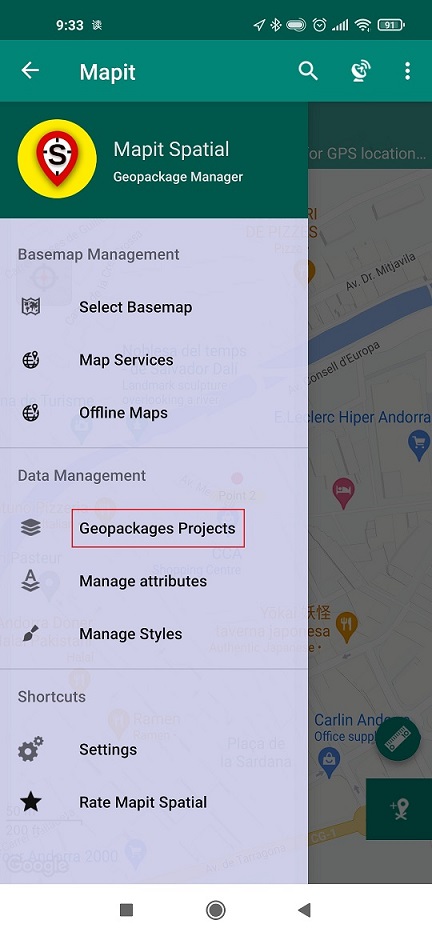
Task: Tap the Wi-Fi status icon
Action: [362, 25]
